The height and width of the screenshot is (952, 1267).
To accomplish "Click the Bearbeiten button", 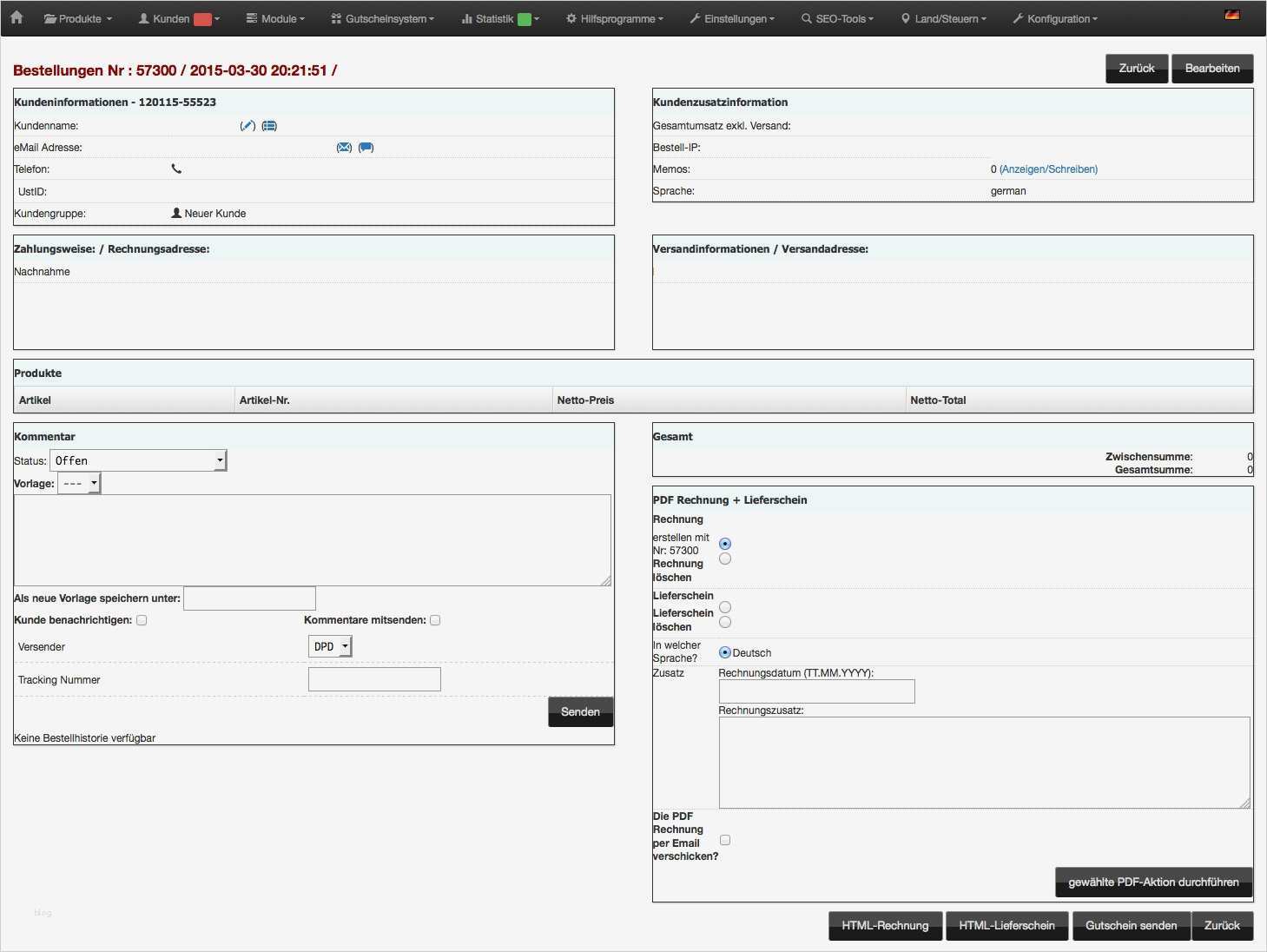I will (x=1212, y=69).
